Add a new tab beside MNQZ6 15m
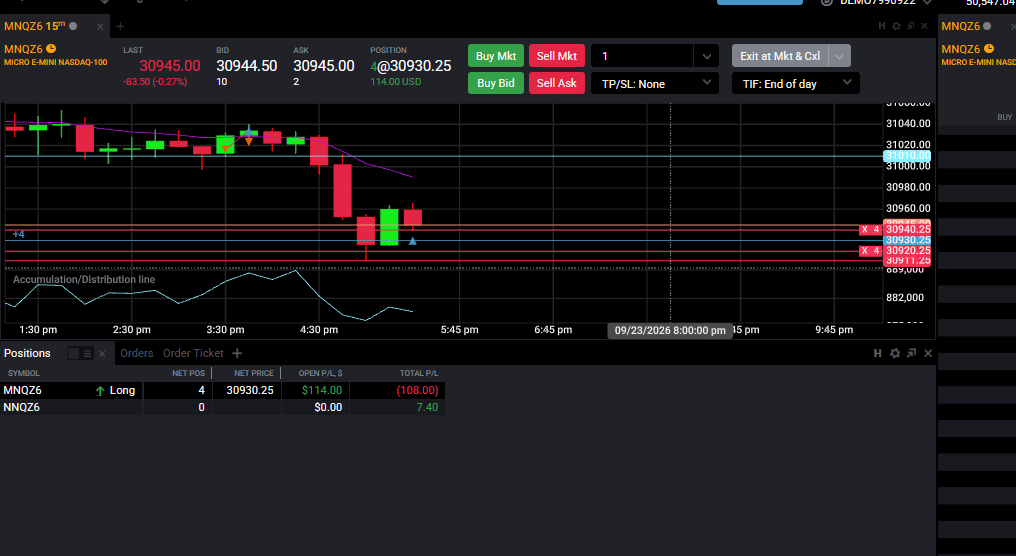This screenshot has height=556, width=1016. coord(120,27)
